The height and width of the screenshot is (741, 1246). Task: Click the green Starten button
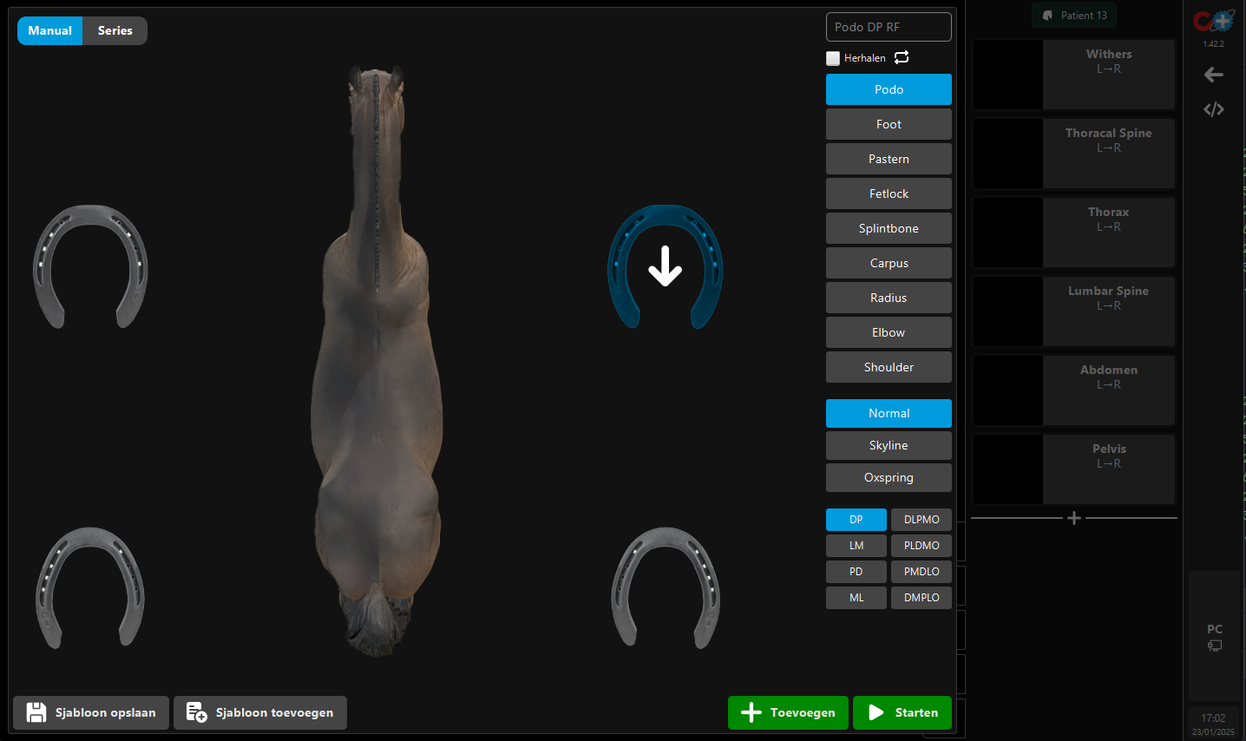pos(902,713)
